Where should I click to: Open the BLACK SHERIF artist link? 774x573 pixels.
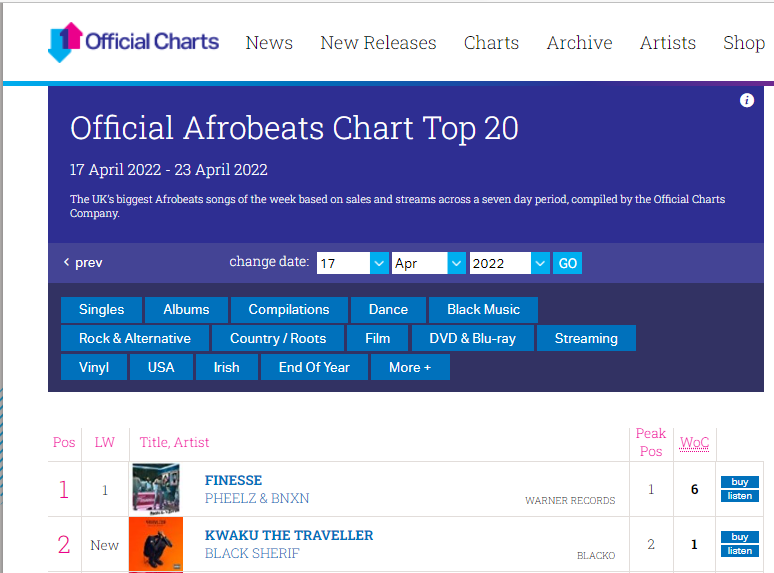tap(252, 553)
